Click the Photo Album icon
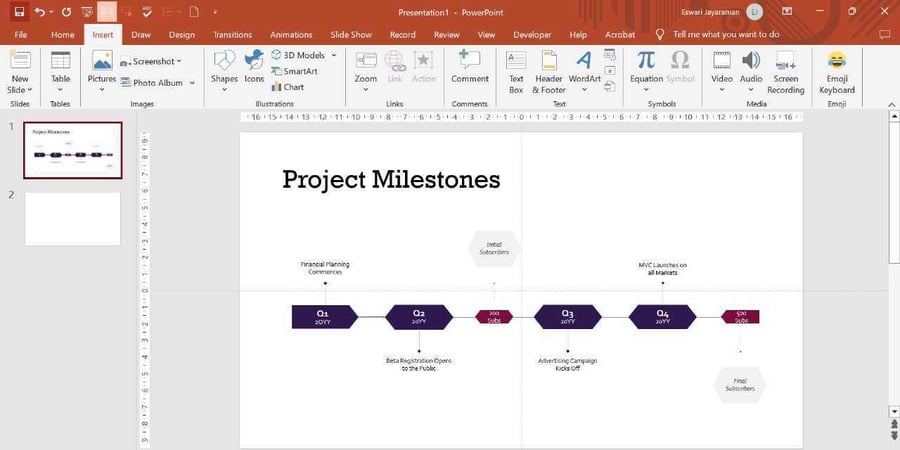The image size is (900, 450). click(126, 83)
